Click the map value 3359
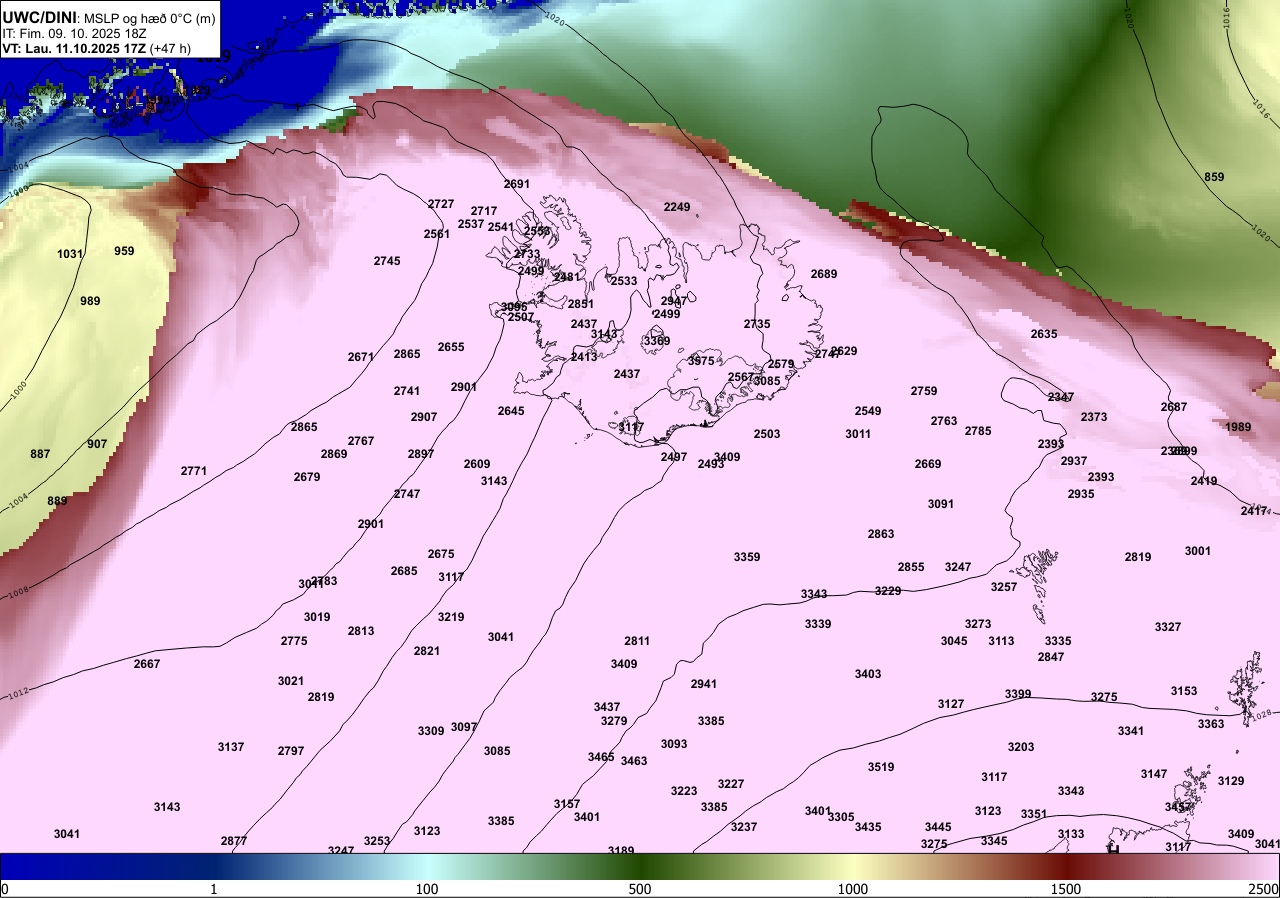This screenshot has height=898, width=1280. (747, 557)
